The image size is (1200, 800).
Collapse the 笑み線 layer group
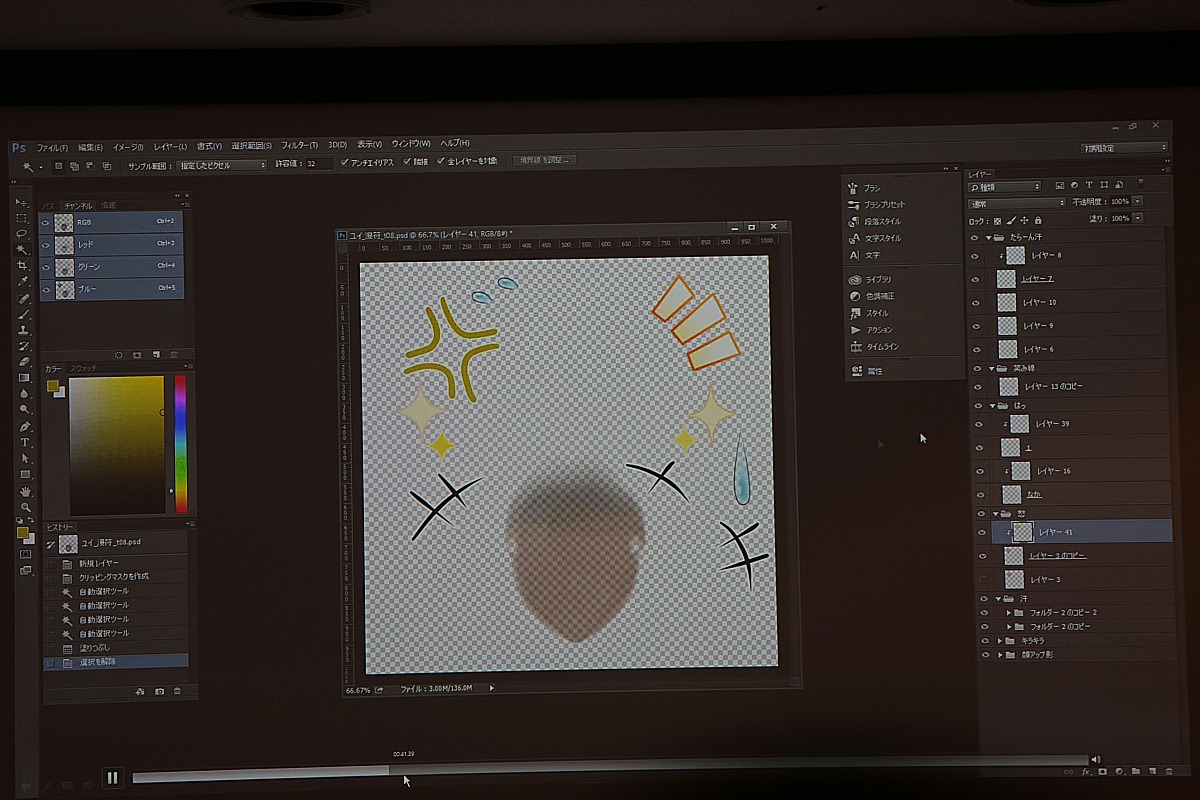tap(991, 368)
